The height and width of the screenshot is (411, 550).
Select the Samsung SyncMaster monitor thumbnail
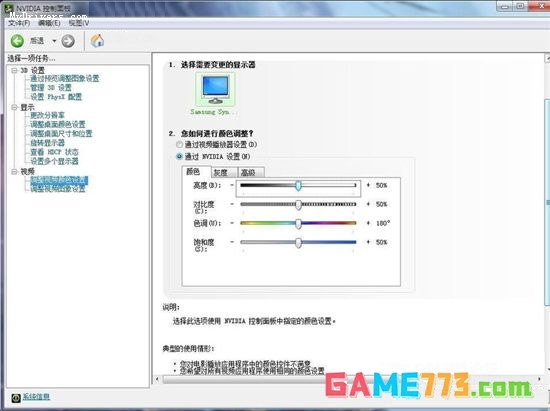coord(215,90)
